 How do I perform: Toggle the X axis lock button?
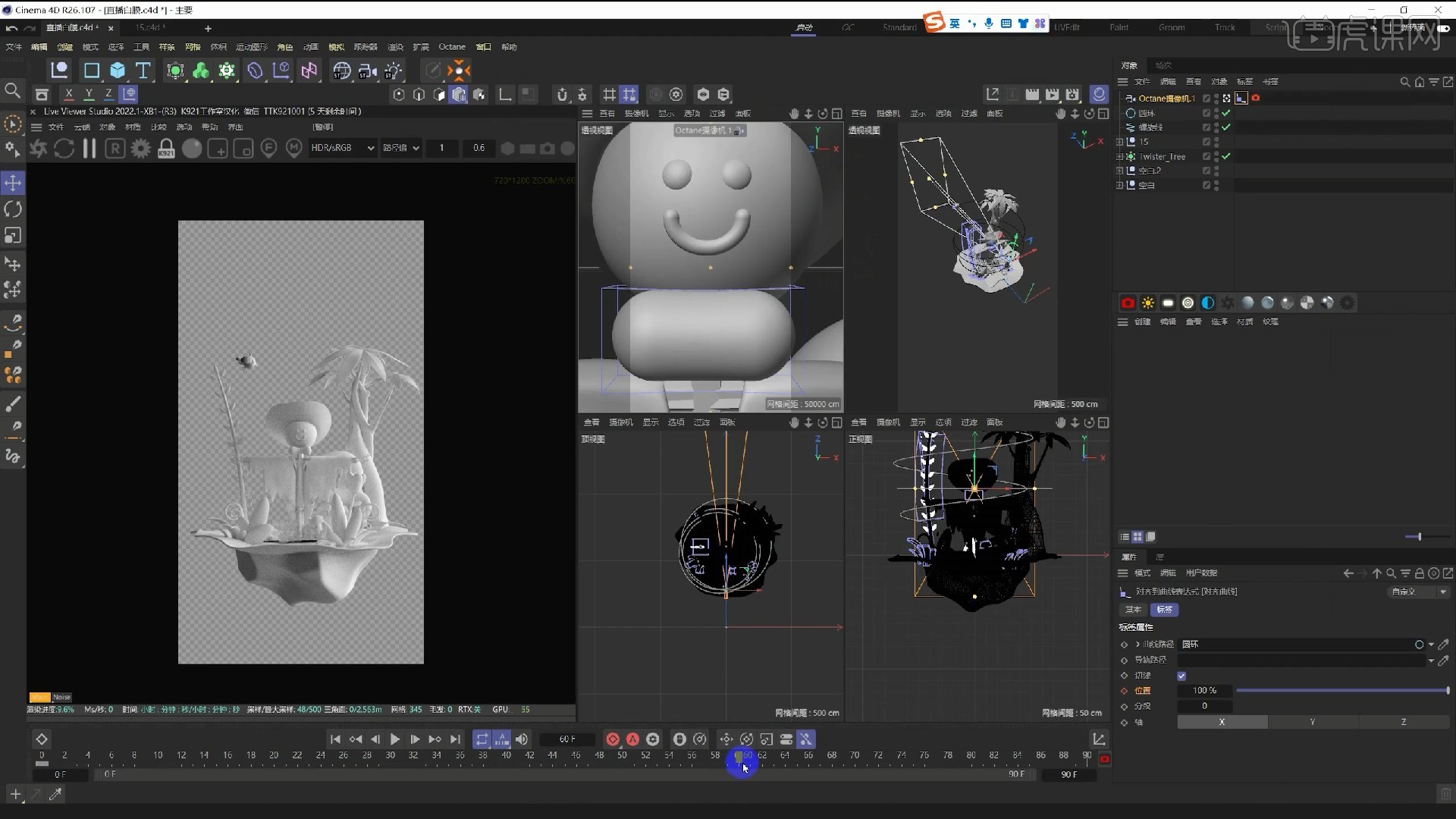pyautogui.click(x=68, y=94)
